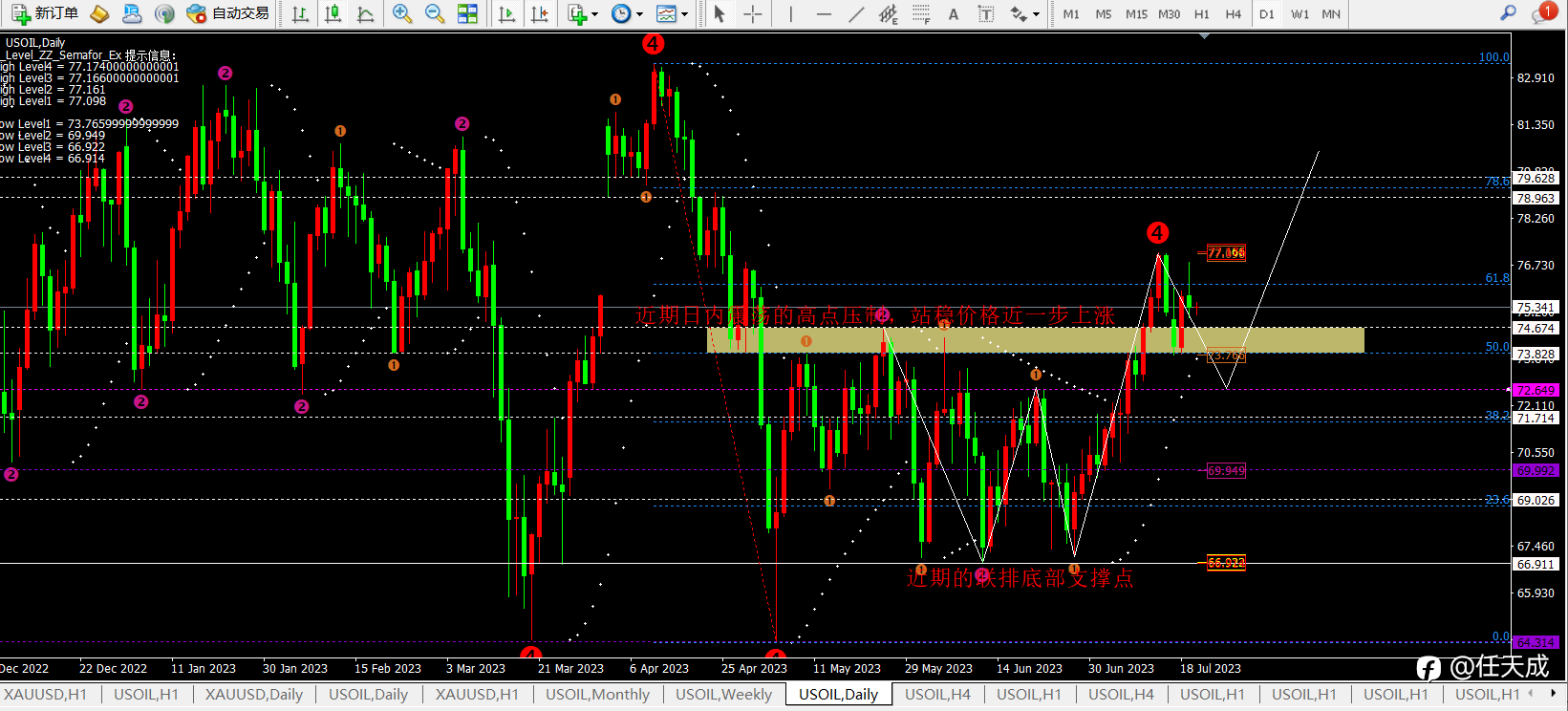Open the search magnifier icon

pyautogui.click(x=1508, y=13)
